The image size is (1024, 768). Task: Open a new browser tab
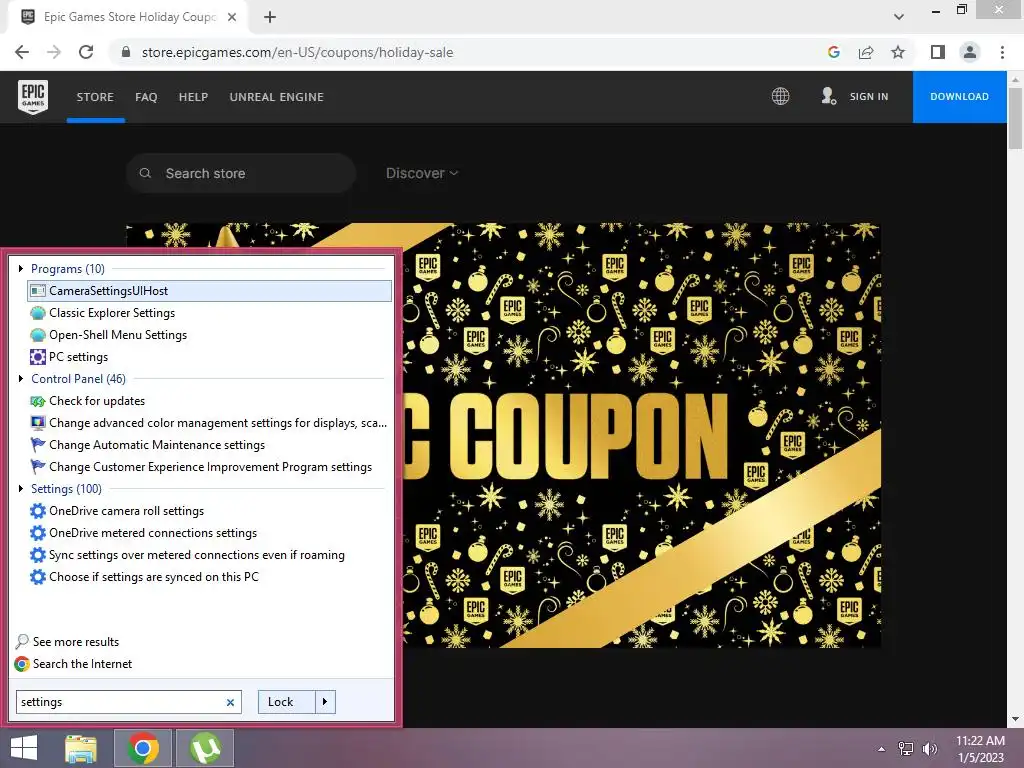tap(270, 18)
